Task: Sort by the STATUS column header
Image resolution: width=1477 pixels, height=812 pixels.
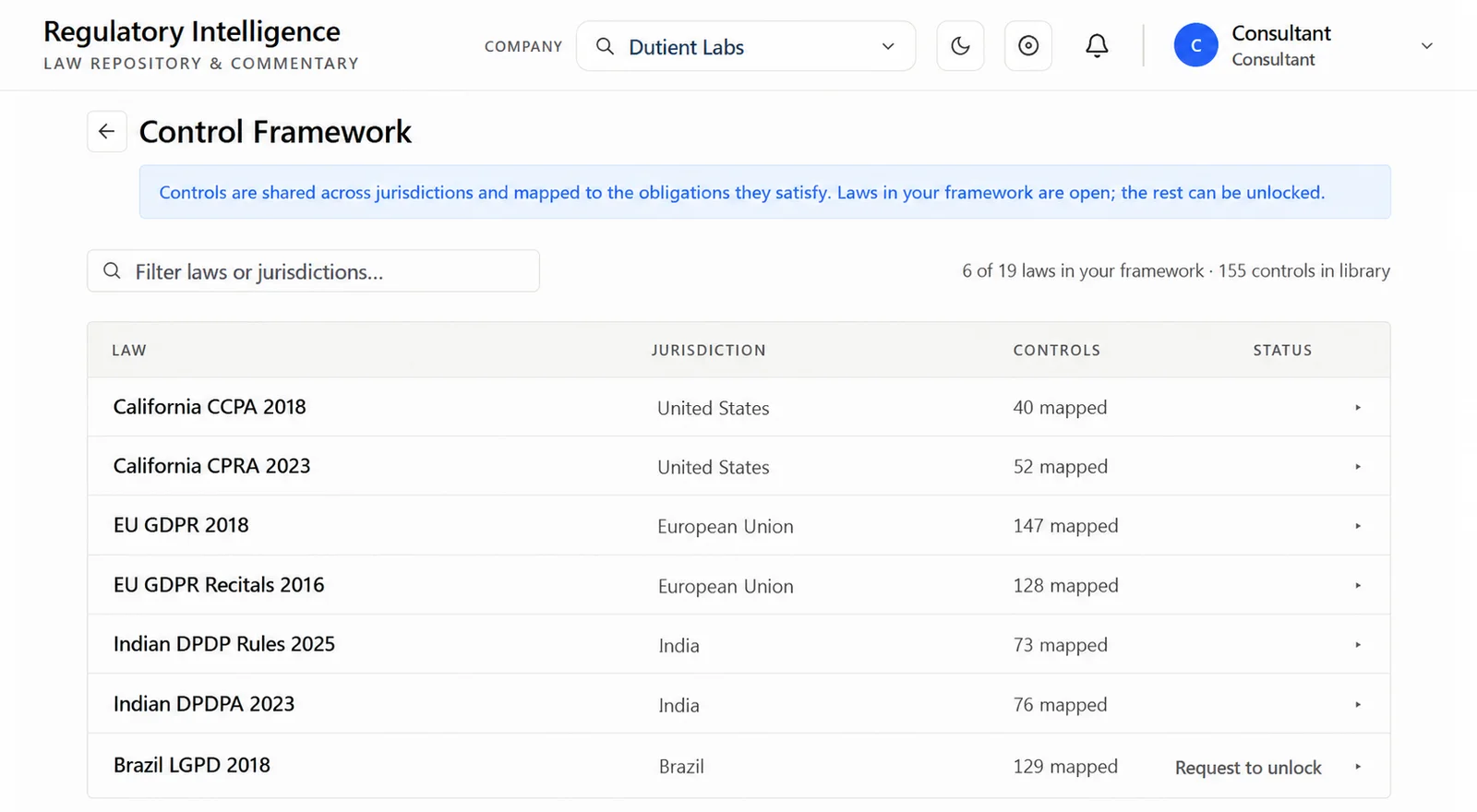Action: coord(1282,351)
